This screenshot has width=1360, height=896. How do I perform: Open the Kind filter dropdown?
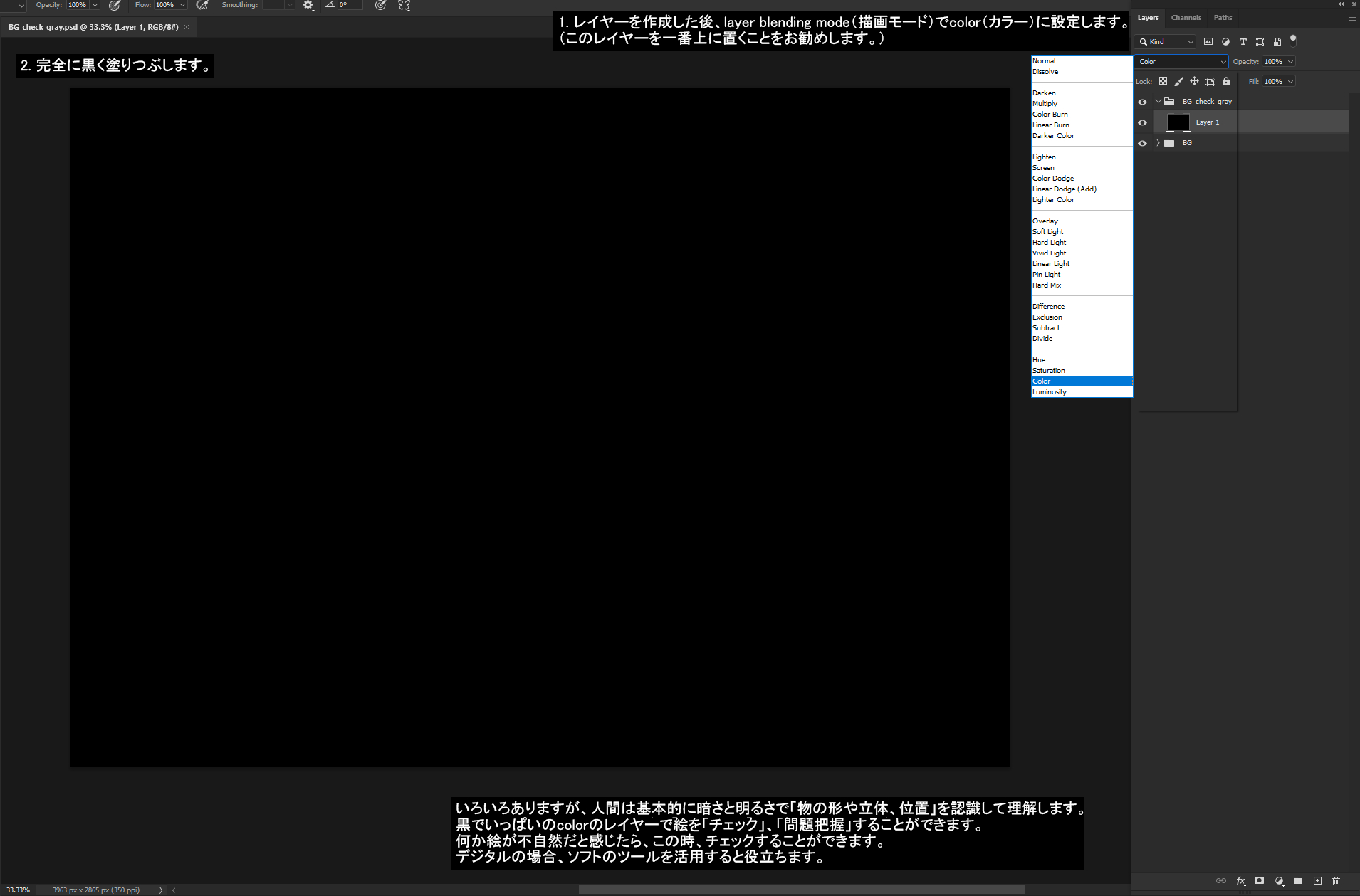coord(1165,42)
